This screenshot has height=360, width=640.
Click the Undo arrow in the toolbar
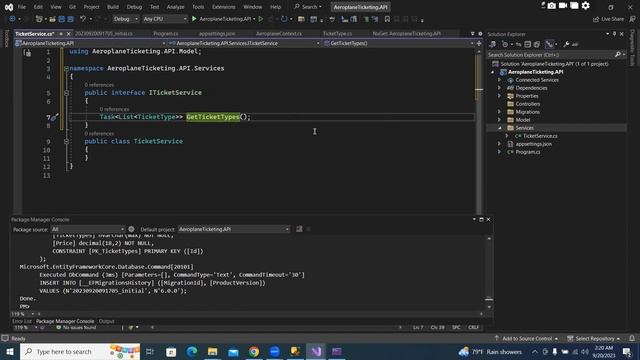(83, 19)
